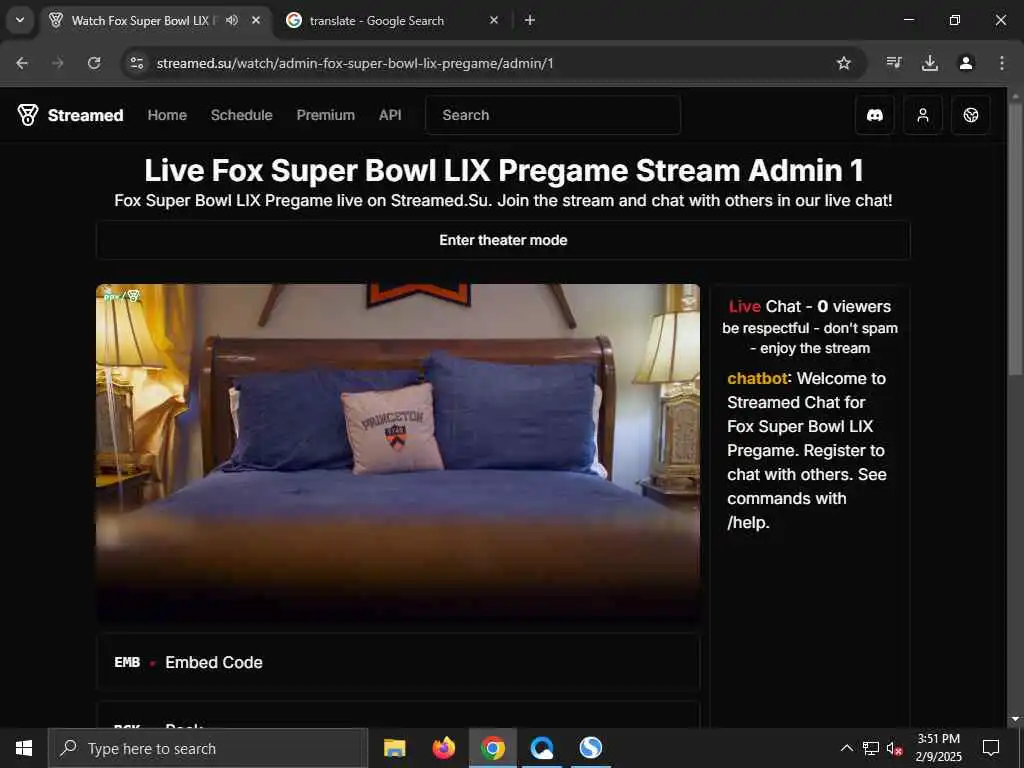Screen dimensions: 1024x768
Task: Click the muted volume tray icon
Action: pyautogui.click(x=894, y=748)
